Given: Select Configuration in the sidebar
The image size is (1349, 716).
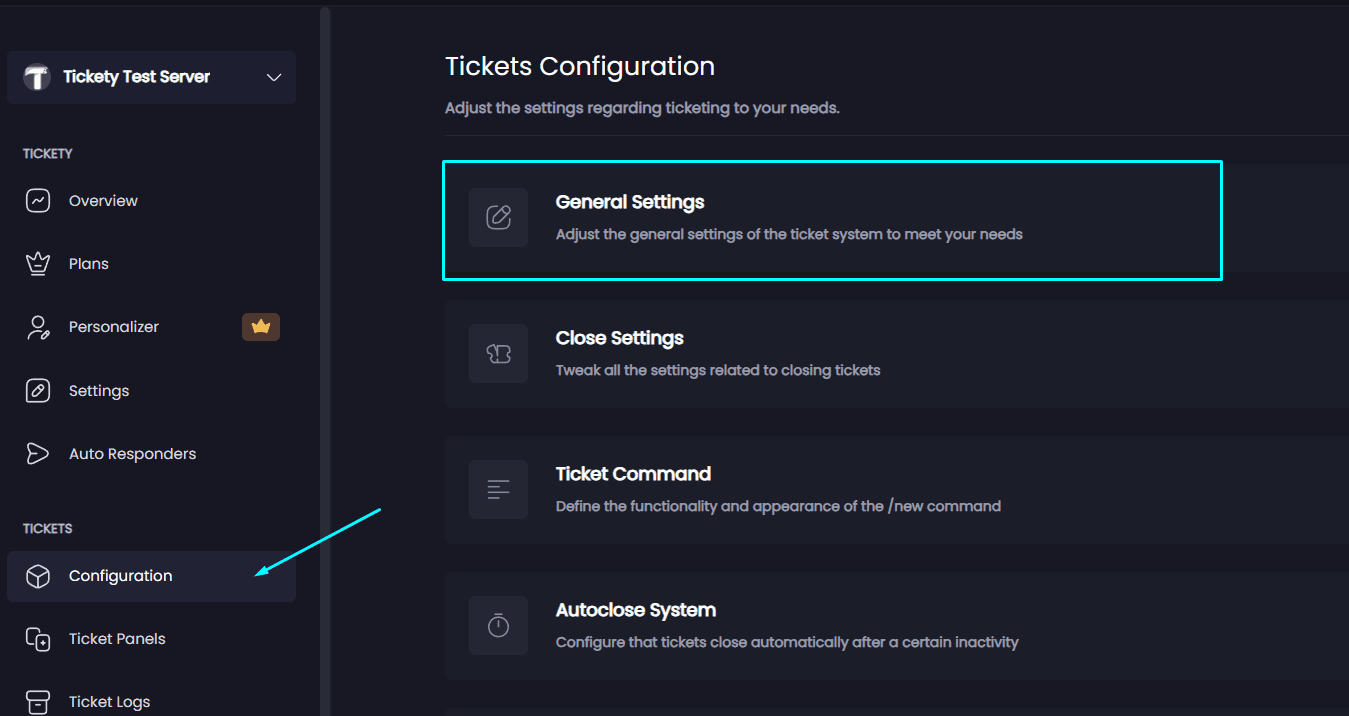Looking at the screenshot, I should click(x=120, y=576).
